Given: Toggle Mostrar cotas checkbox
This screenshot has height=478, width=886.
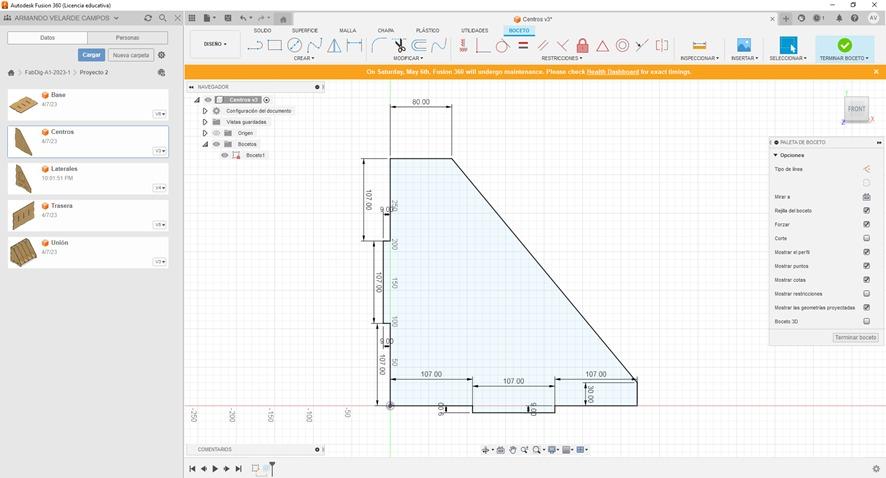Looking at the screenshot, I should (866, 280).
